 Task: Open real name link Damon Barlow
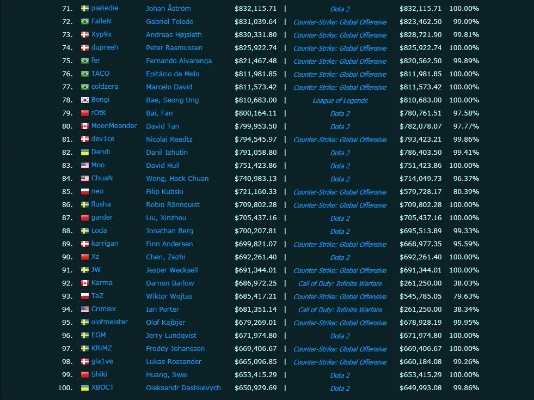click(x=170, y=283)
